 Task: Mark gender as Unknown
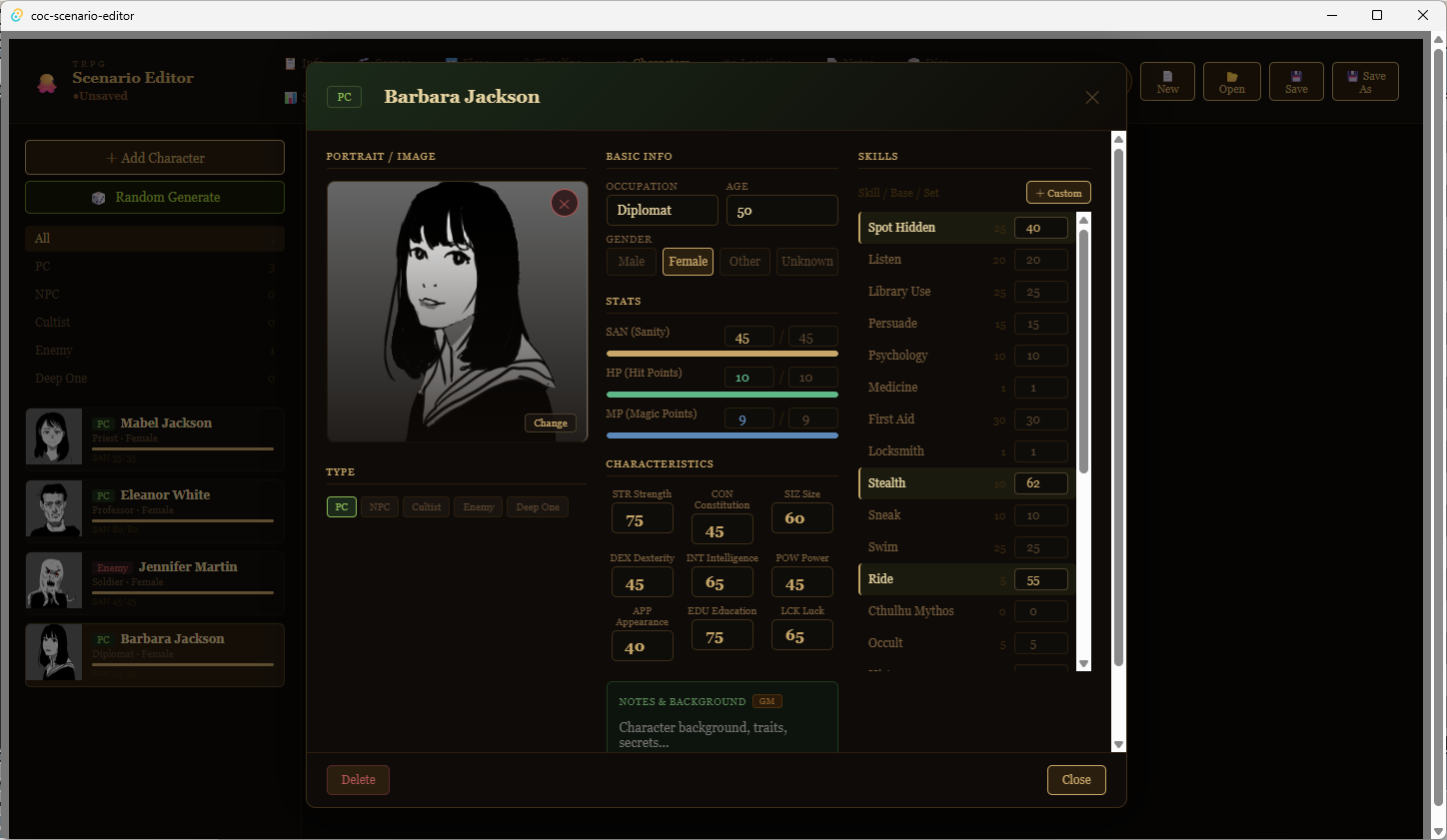pos(807,262)
